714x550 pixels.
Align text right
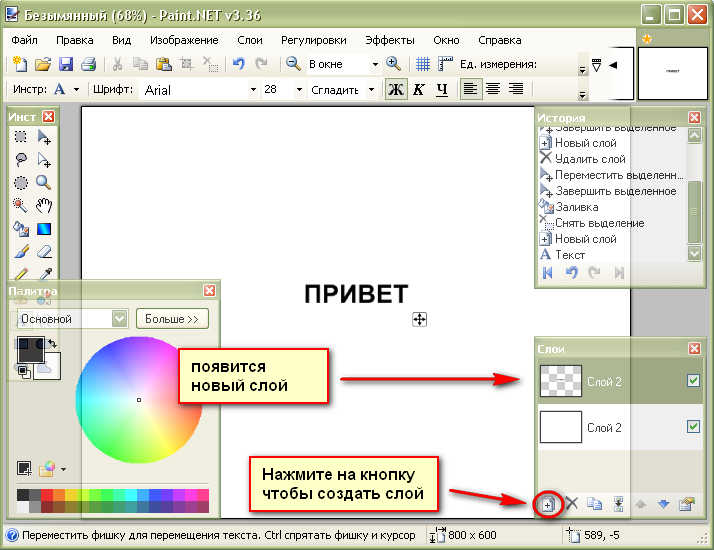[x=516, y=89]
